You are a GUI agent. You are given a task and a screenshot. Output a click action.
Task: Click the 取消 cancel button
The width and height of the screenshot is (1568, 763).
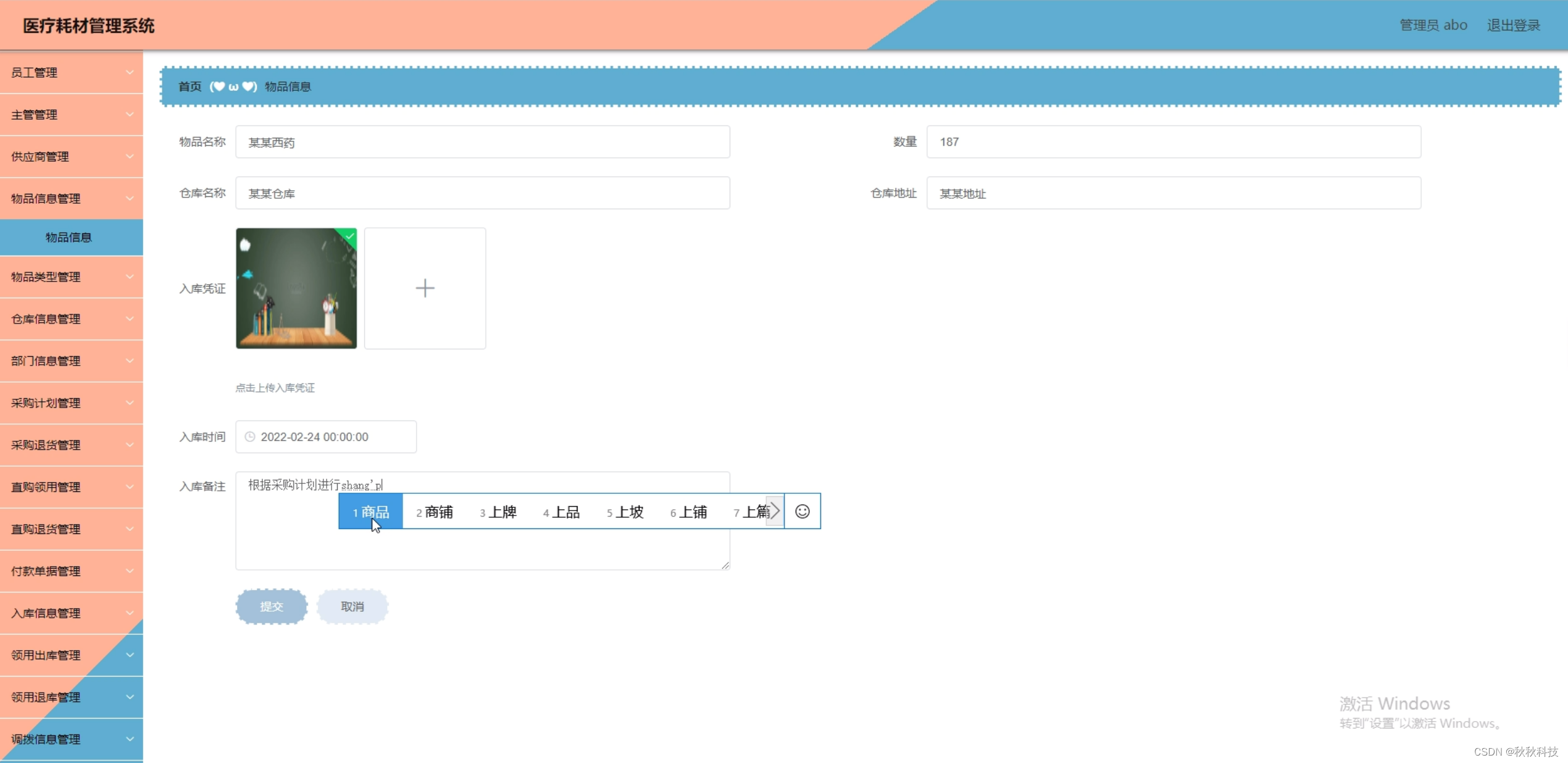coord(352,606)
